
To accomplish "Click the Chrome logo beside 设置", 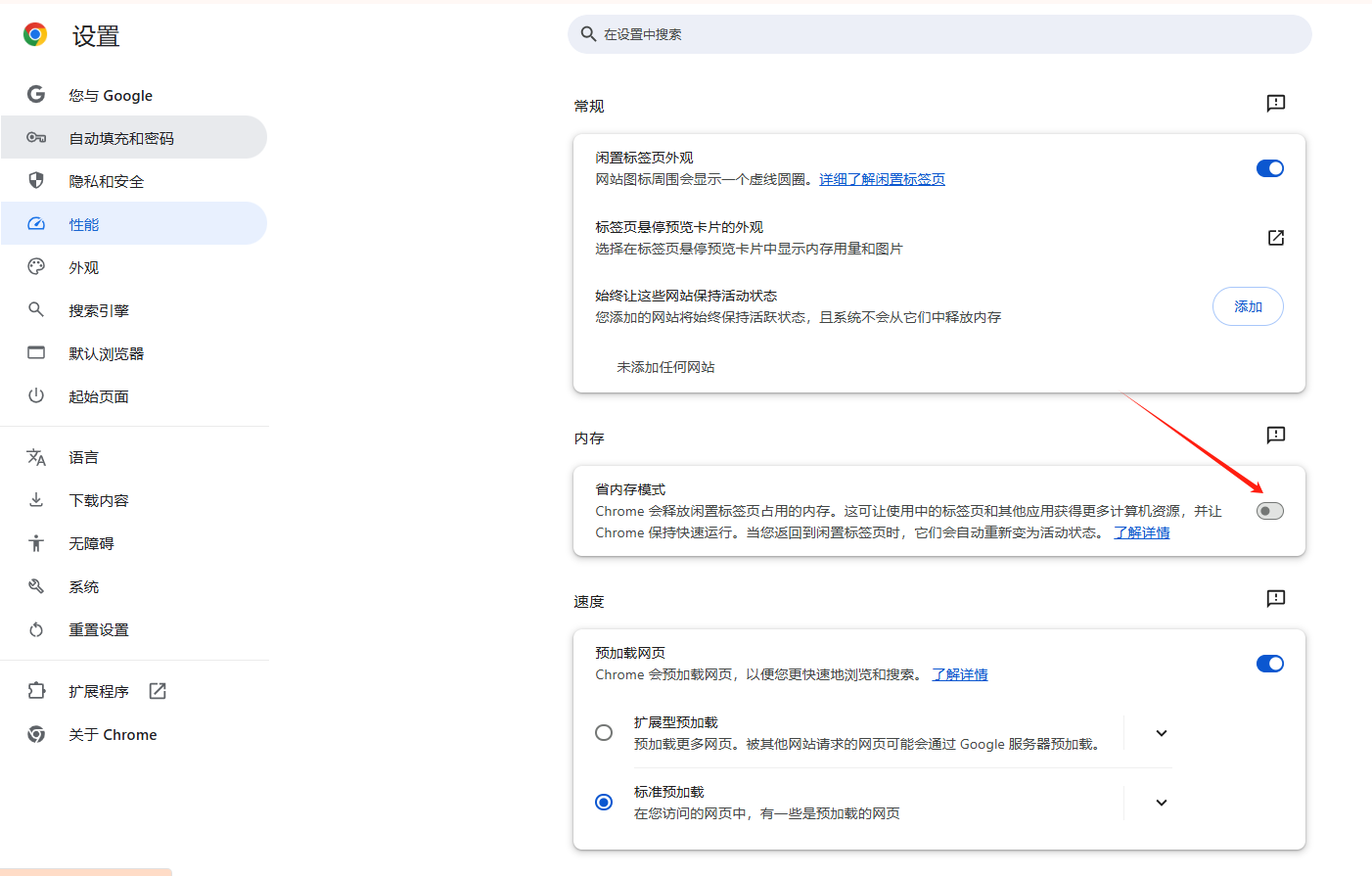I will (35, 35).
